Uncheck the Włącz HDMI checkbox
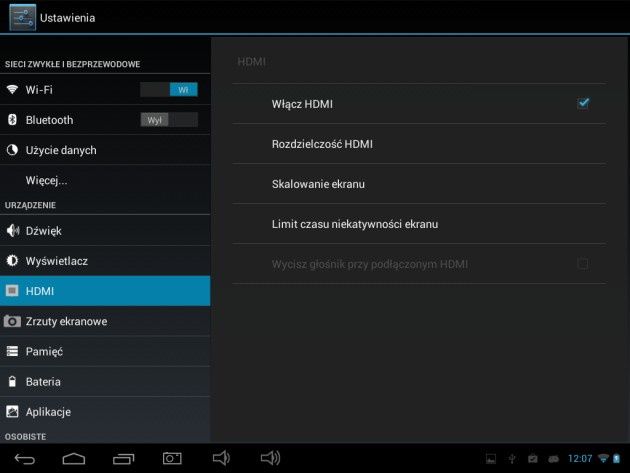The width and height of the screenshot is (630, 473). click(583, 104)
